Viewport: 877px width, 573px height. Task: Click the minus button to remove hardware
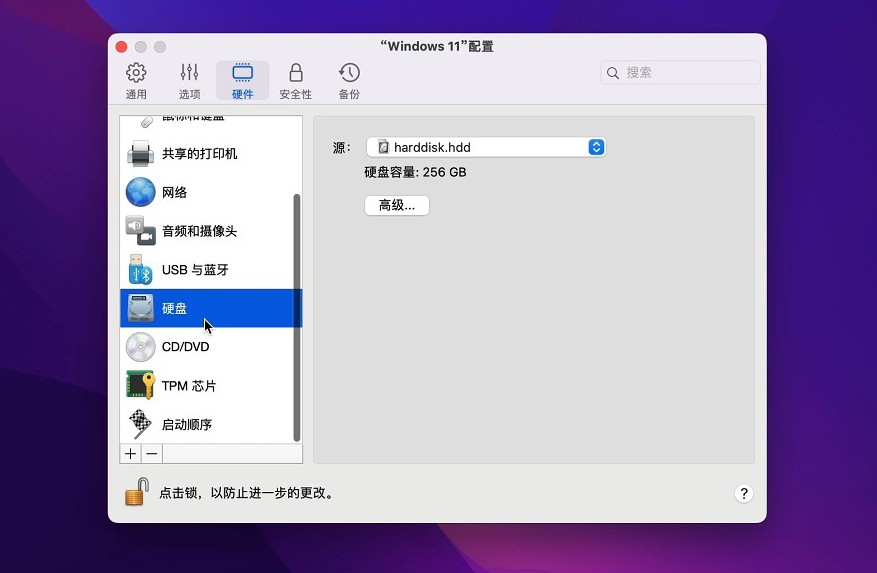tap(152, 454)
